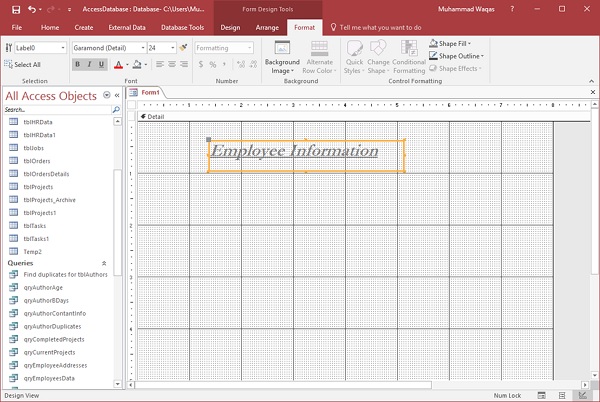The height and width of the screenshot is (402, 600).
Task: Collapse the navigation pane with chevron
Action: coord(117,96)
